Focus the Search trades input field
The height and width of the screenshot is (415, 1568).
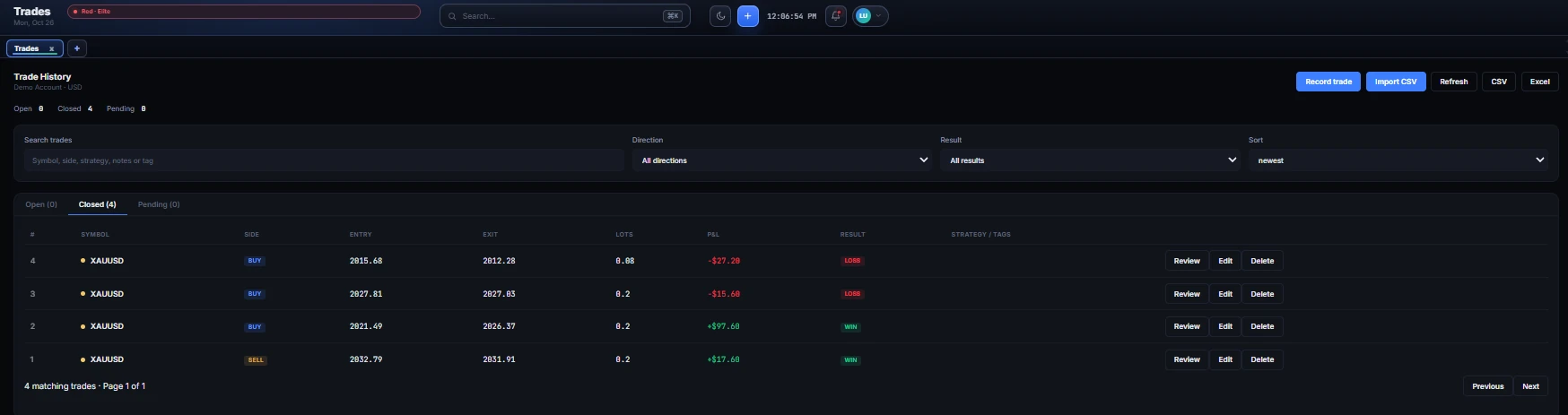click(324, 160)
